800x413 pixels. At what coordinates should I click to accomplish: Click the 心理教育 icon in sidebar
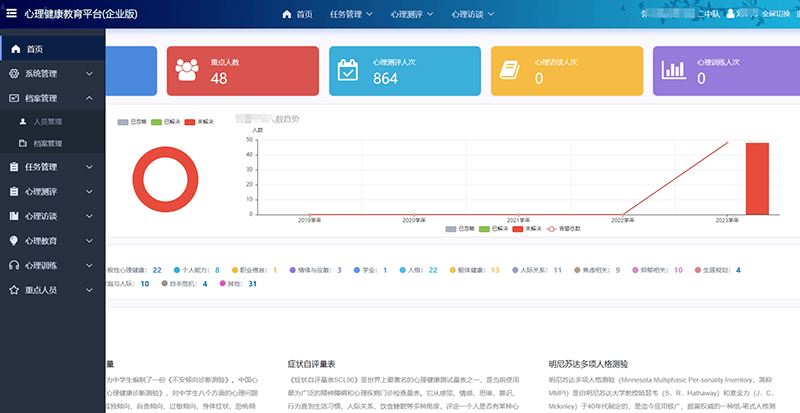click(14, 241)
